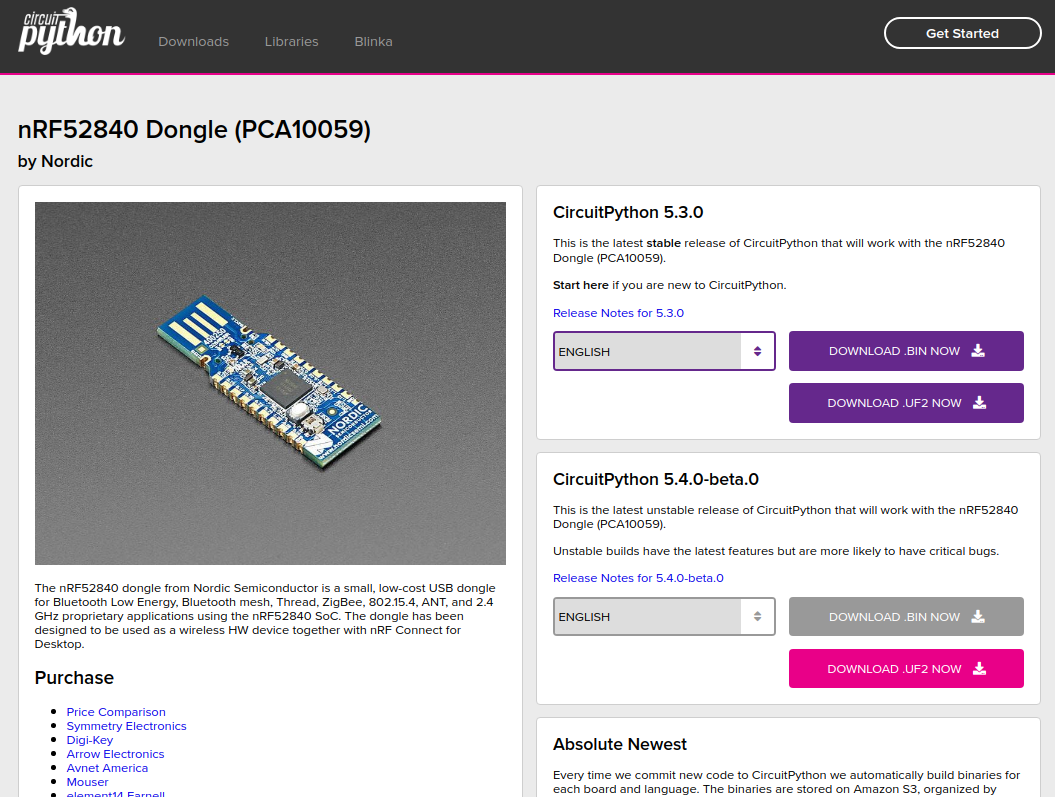This screenshot has height=797, width=1055.
Task: Open the language dropdown for 5.4.0-beta.0
Action: (x=664, y=617)
